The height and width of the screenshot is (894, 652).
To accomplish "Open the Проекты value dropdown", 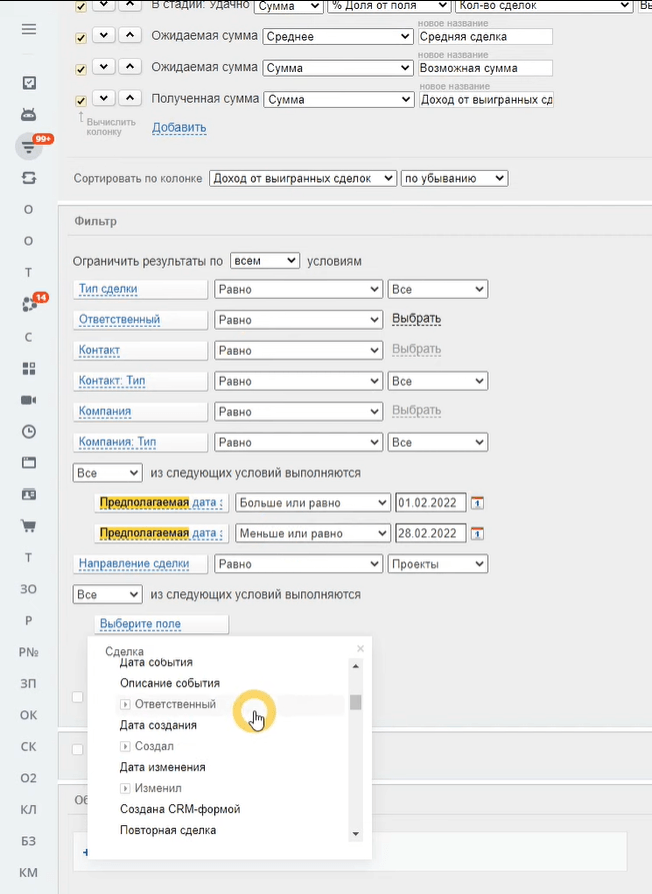I will tap(438, 564).
